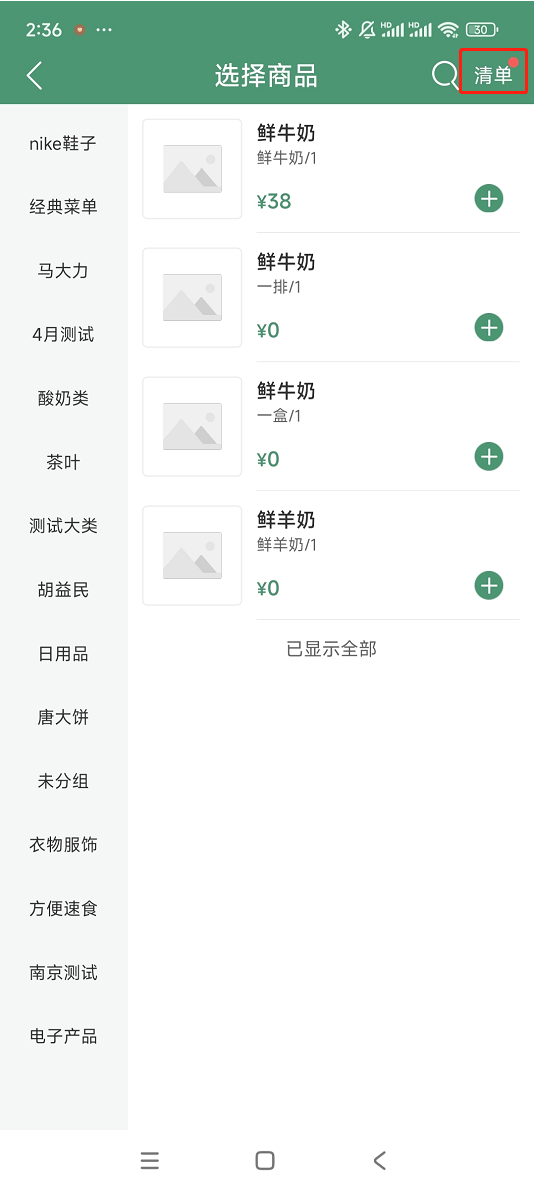This screenshot has width=536, height=1186.
Task: Switch to 经典菜单 category
Action: pos(64,207)
